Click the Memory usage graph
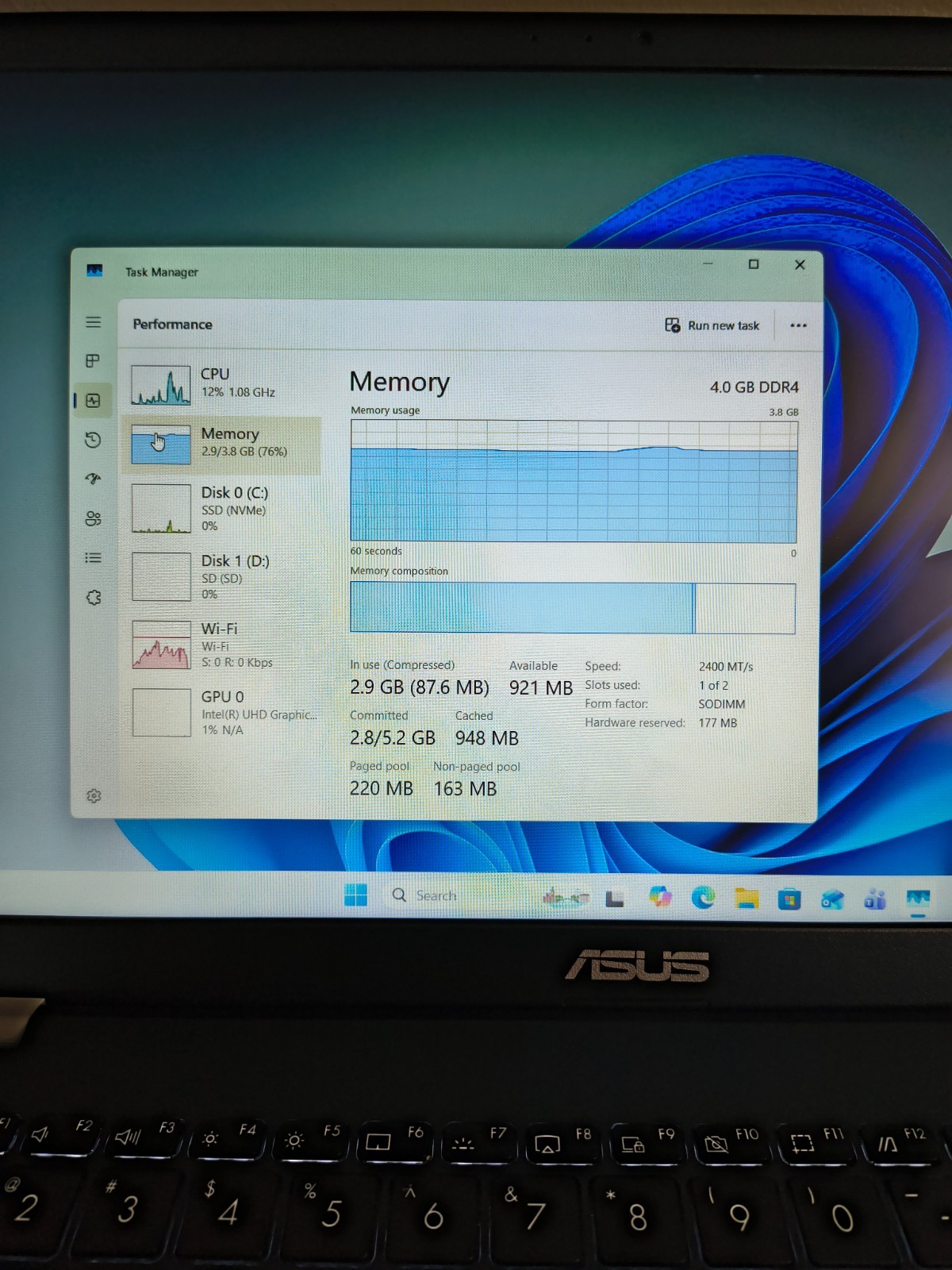 (574, 481)
